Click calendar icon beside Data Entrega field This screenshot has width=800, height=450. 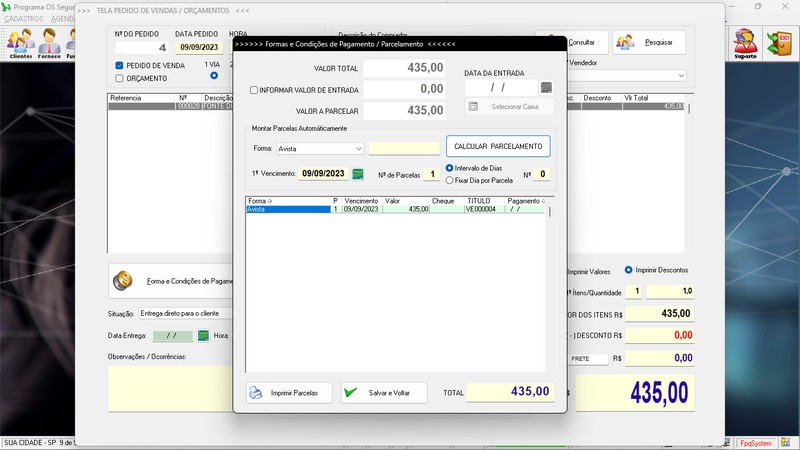(203, 336)
